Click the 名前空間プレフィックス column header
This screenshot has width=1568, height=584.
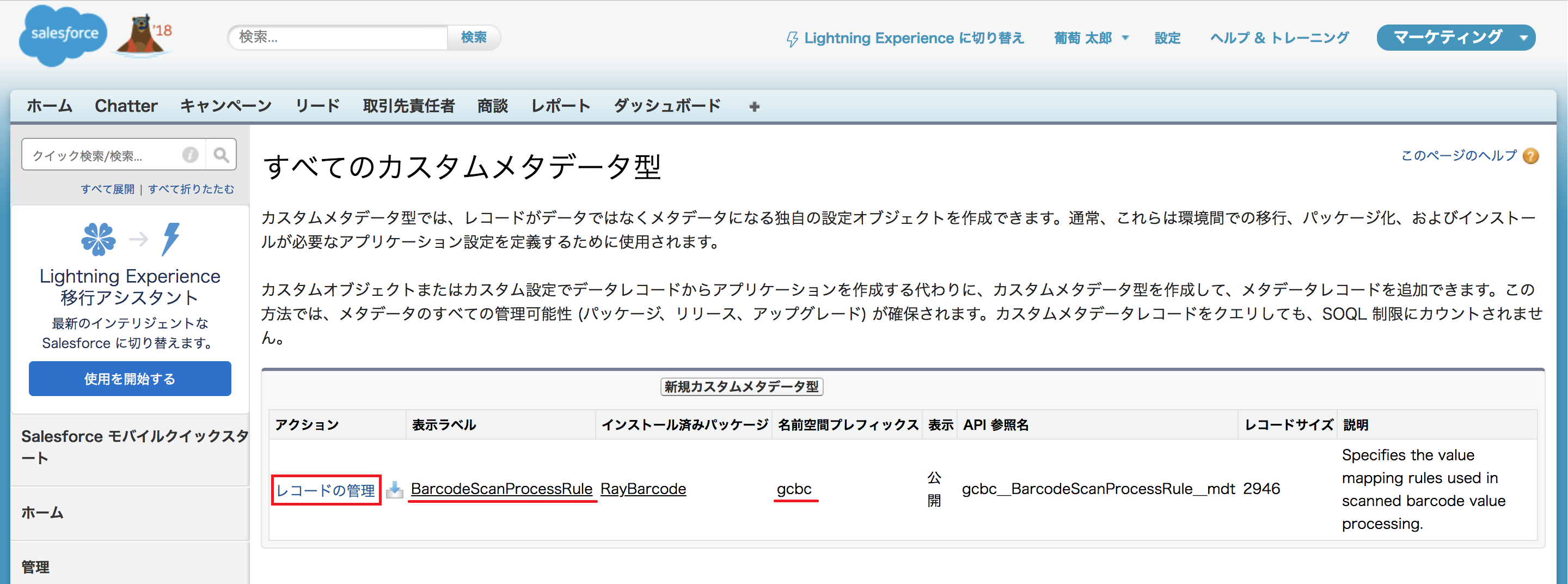pos(847,425)
